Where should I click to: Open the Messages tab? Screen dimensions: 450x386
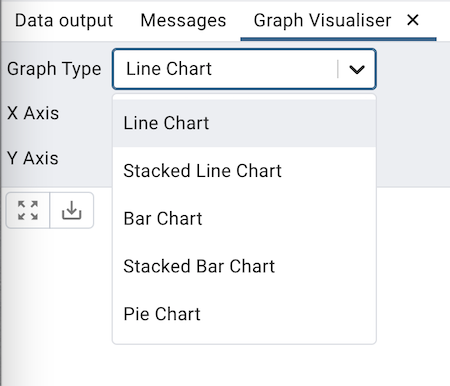[183, 21]
